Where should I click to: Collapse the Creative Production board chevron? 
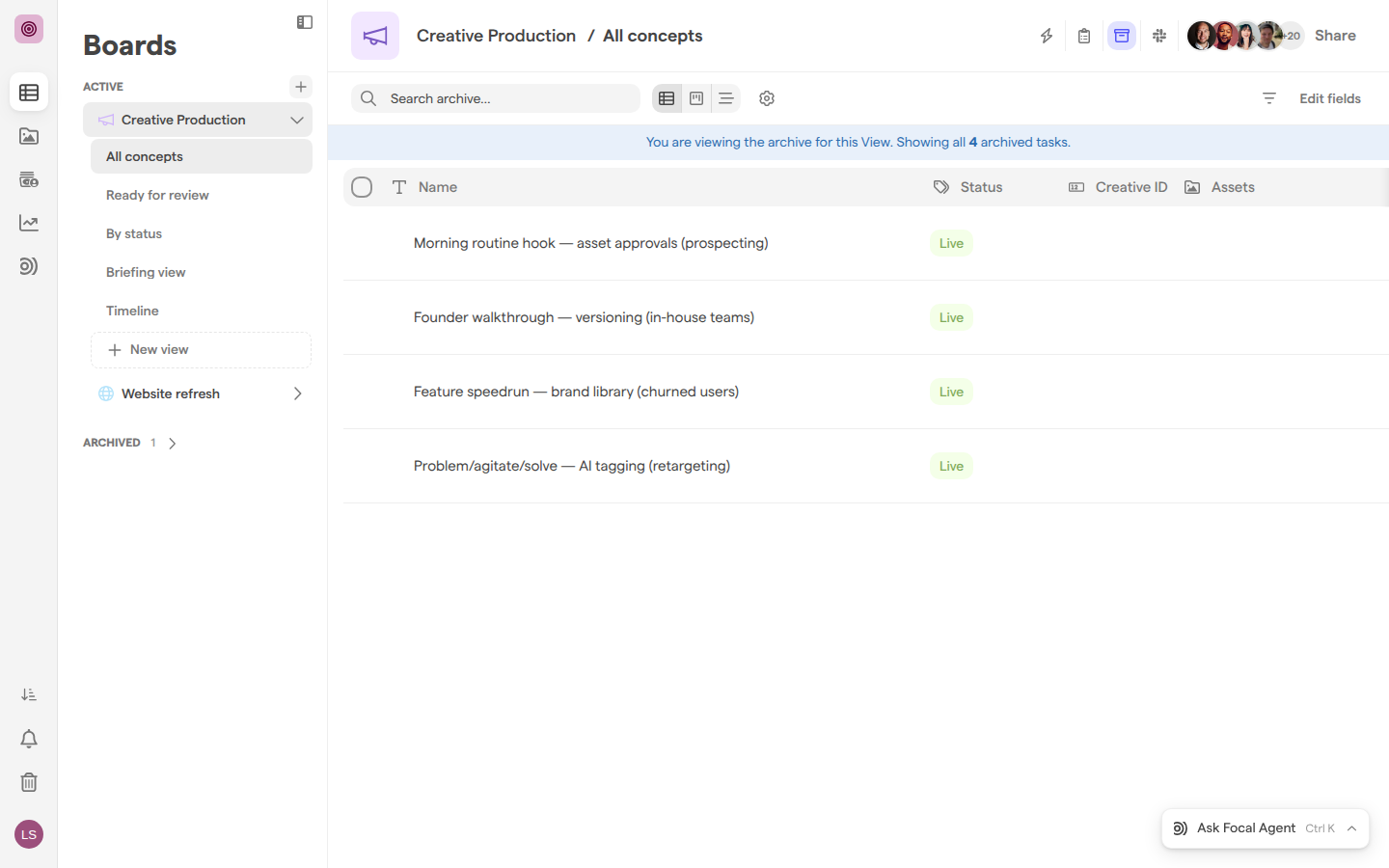click(x=297, y=121)
